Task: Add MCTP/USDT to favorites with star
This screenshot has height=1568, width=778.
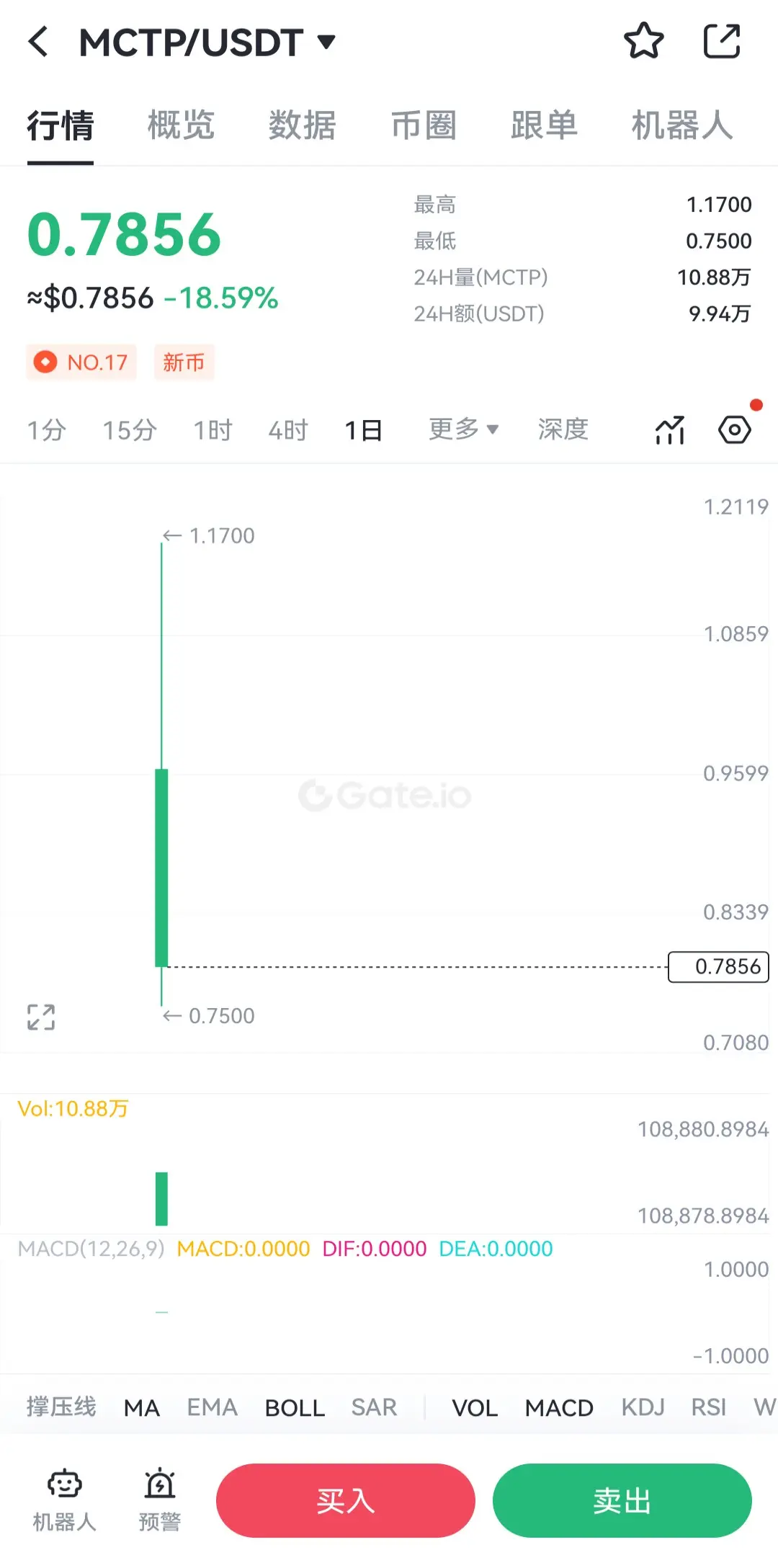Action: tap(643, 41)
